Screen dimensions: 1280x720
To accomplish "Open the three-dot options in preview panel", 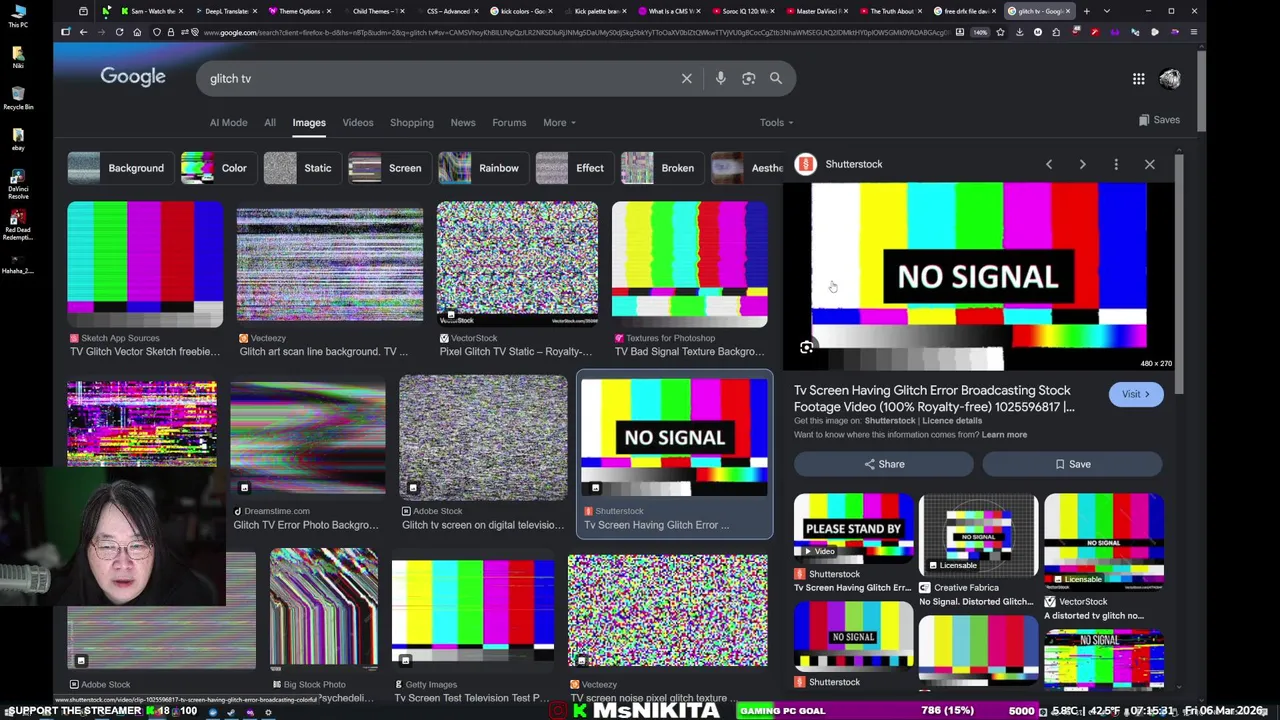I will point(1116,164).
